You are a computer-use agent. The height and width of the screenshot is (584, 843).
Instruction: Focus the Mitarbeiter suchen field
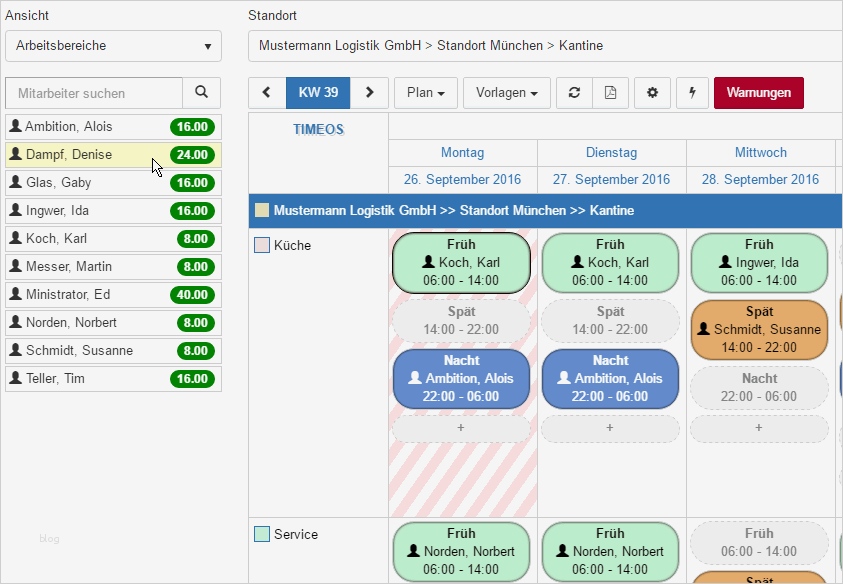[94, 93]
